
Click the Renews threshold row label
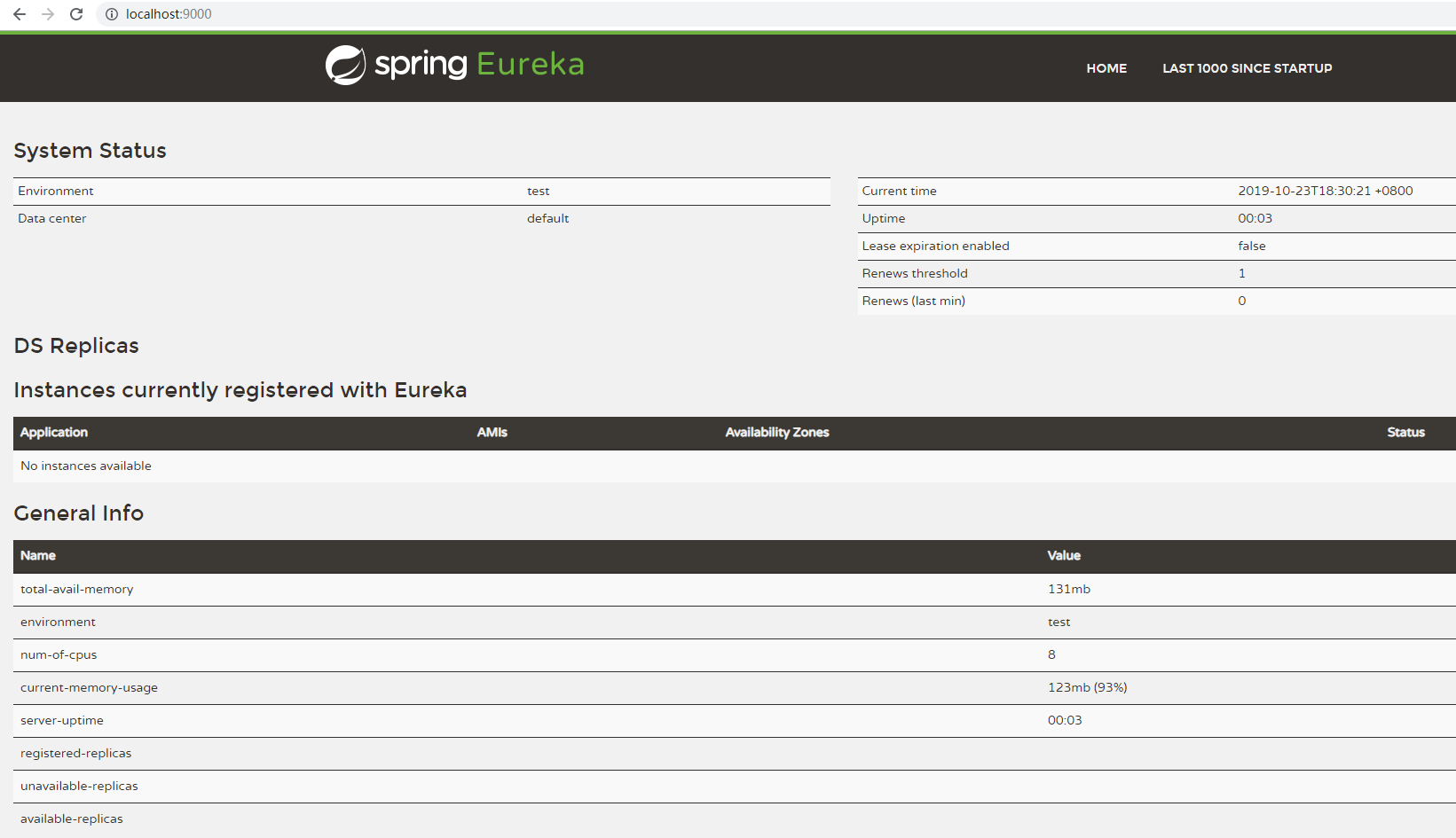pos(915,273)
